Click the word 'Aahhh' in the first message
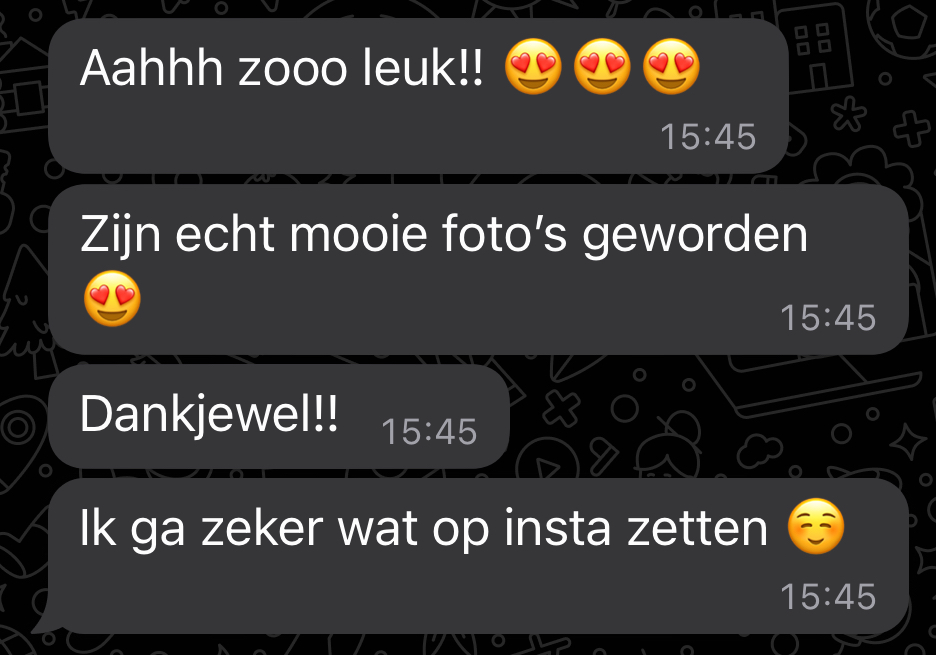This screenshot has width=936, height=655. pyautogui.click(x=152, y=67)
